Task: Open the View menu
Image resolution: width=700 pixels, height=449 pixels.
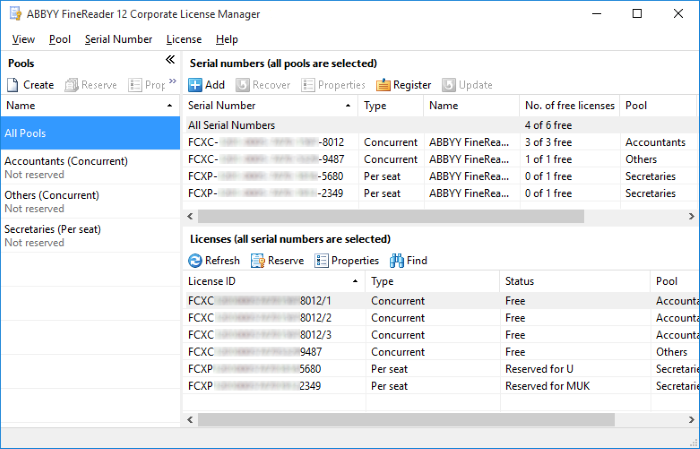Action: (23, 39)
